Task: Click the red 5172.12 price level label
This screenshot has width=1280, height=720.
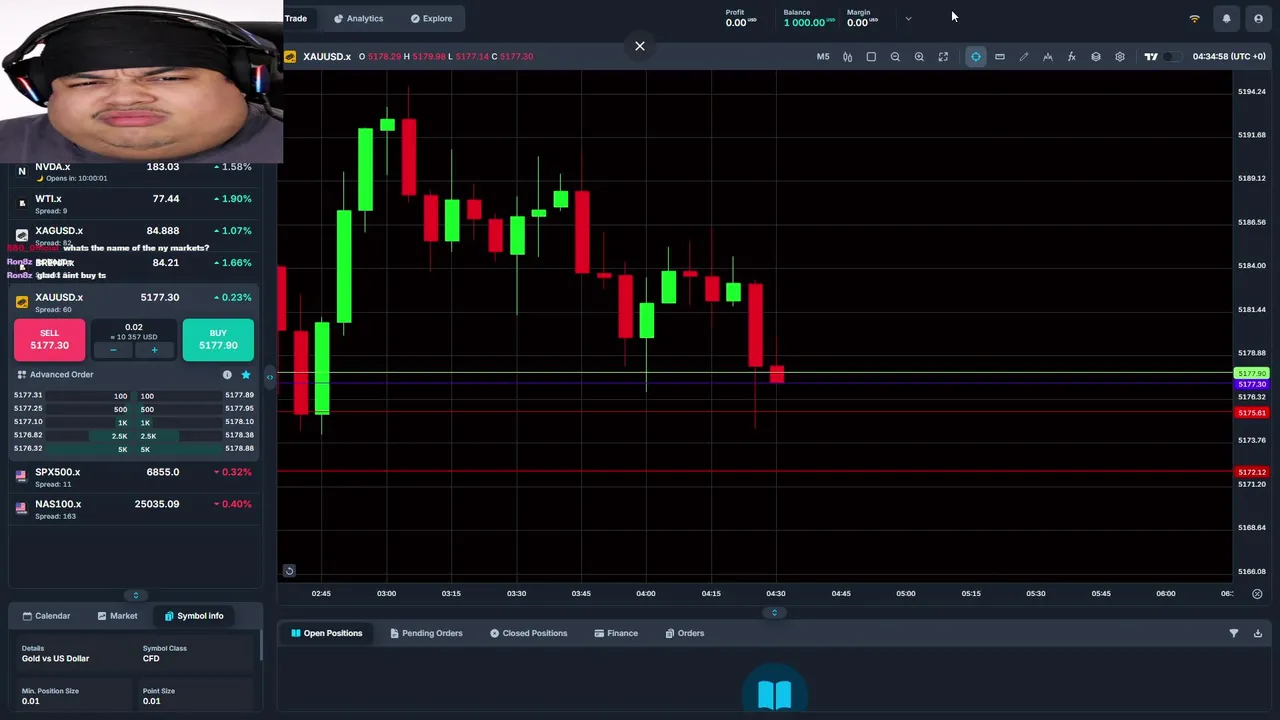Action: [x=1252, y=472]
